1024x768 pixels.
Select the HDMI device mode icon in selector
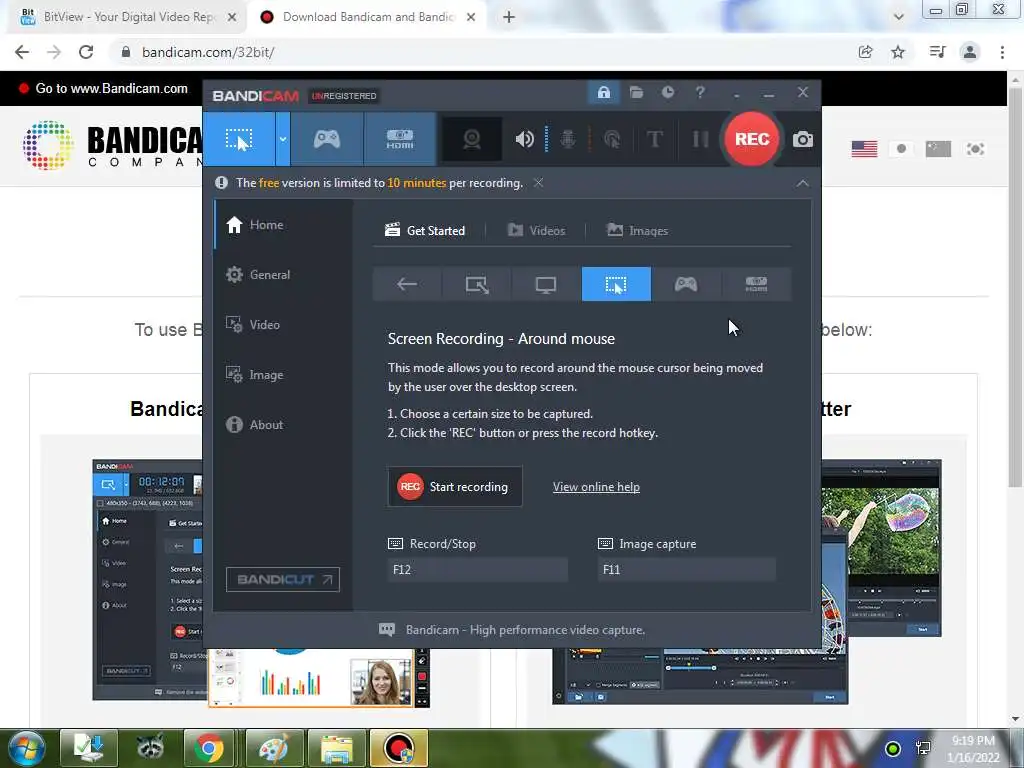[x=756, y=284]
